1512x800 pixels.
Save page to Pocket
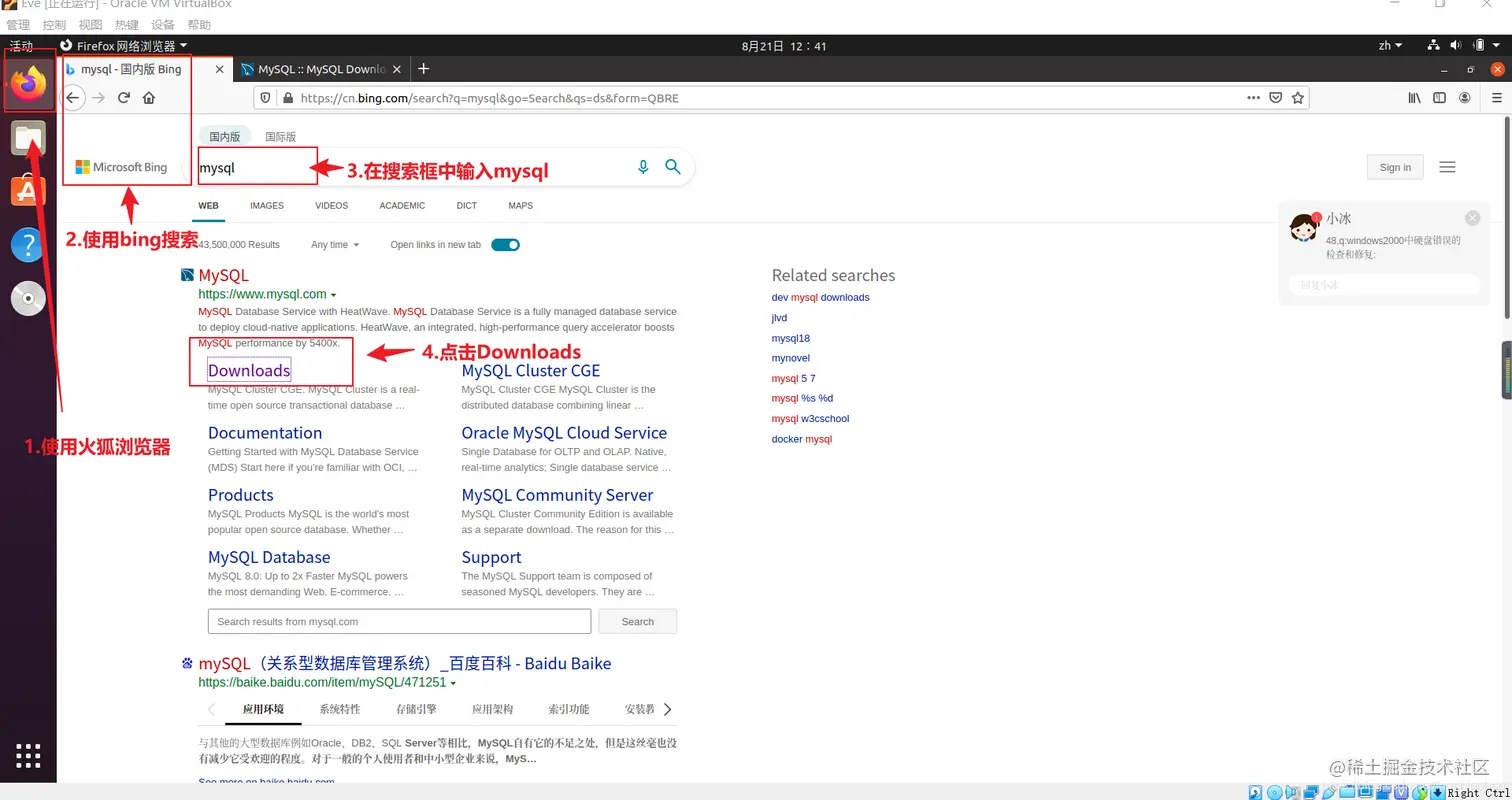pos(1276,98)
